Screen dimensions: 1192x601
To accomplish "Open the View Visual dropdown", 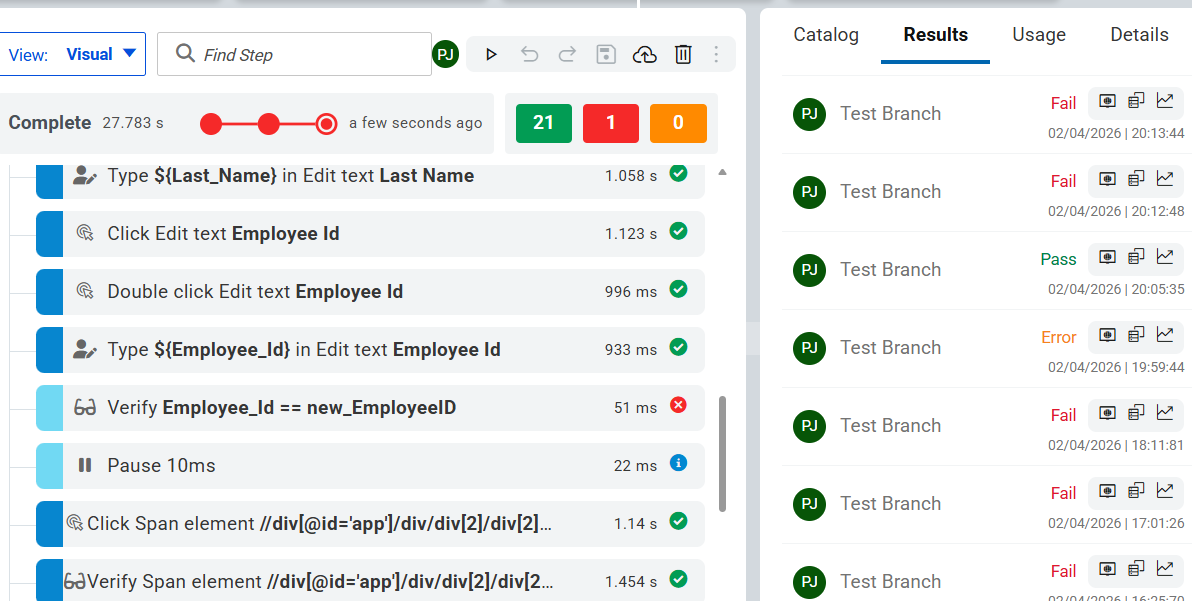I will pos(75,54).
